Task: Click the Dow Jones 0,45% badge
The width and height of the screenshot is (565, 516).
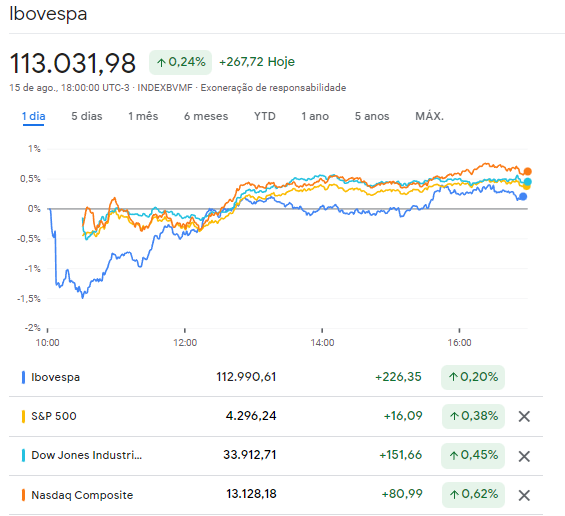Action: pos(473,455)
